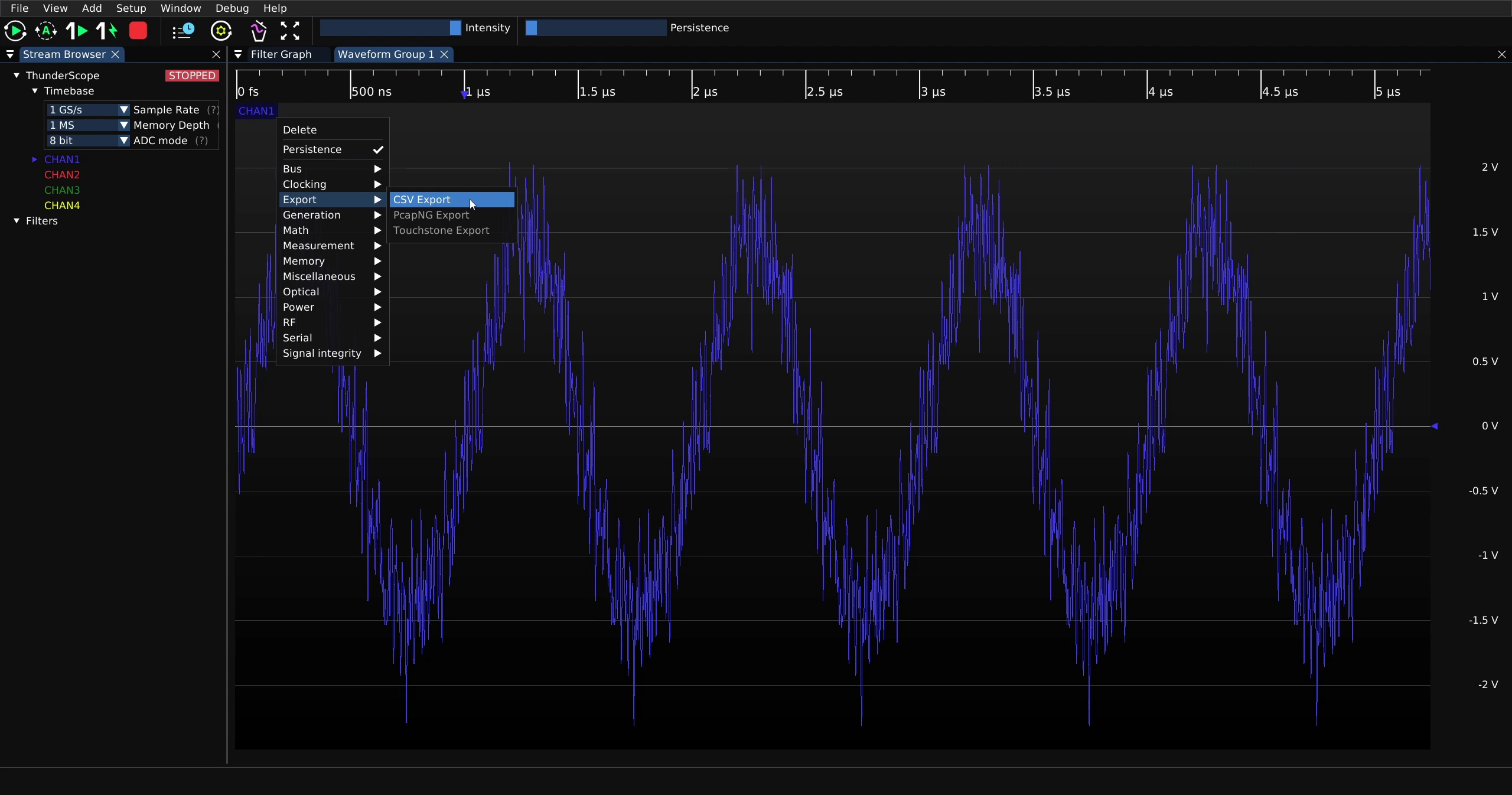Click the STOPPED status badge

click(x=192, y=76)
